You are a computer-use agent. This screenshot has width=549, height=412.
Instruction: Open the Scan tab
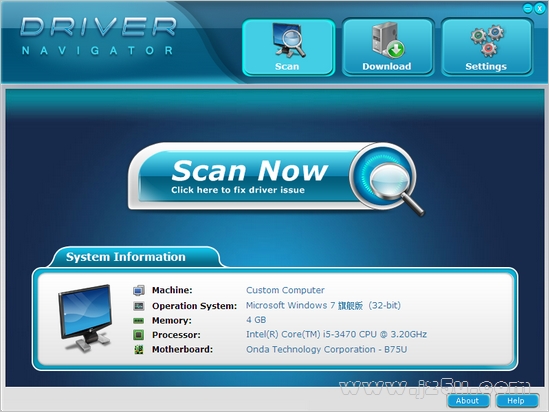[x=289, y=47]
